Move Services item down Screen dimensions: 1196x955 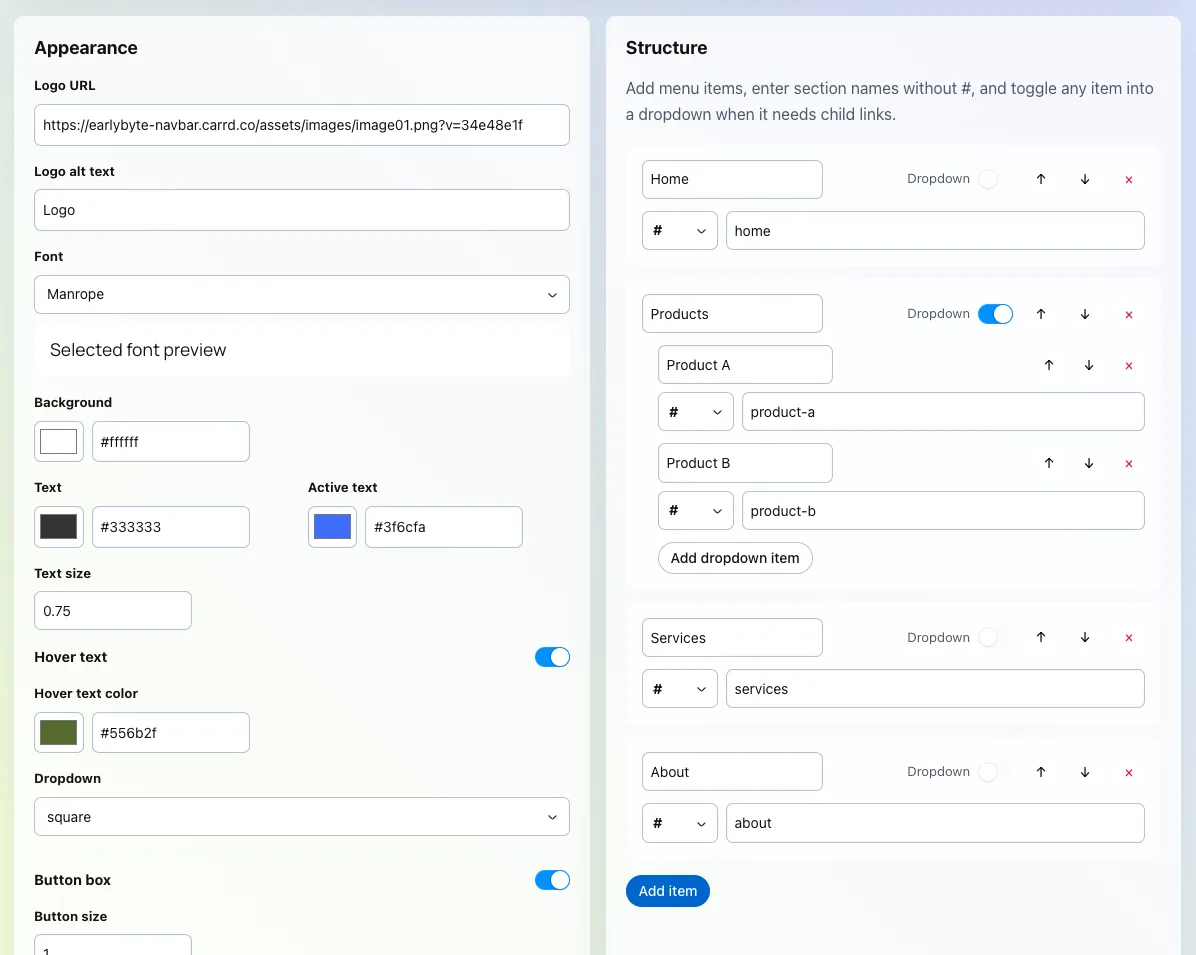[1085, 637]
